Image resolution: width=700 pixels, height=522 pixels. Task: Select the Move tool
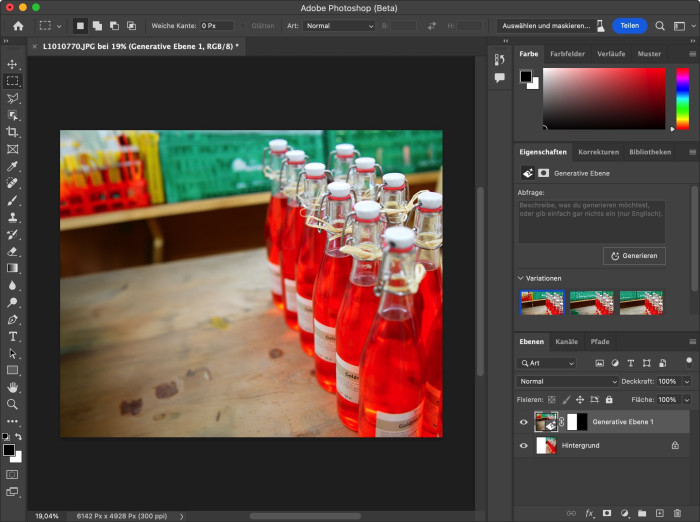pyautogui.click(x=12, y=64)
